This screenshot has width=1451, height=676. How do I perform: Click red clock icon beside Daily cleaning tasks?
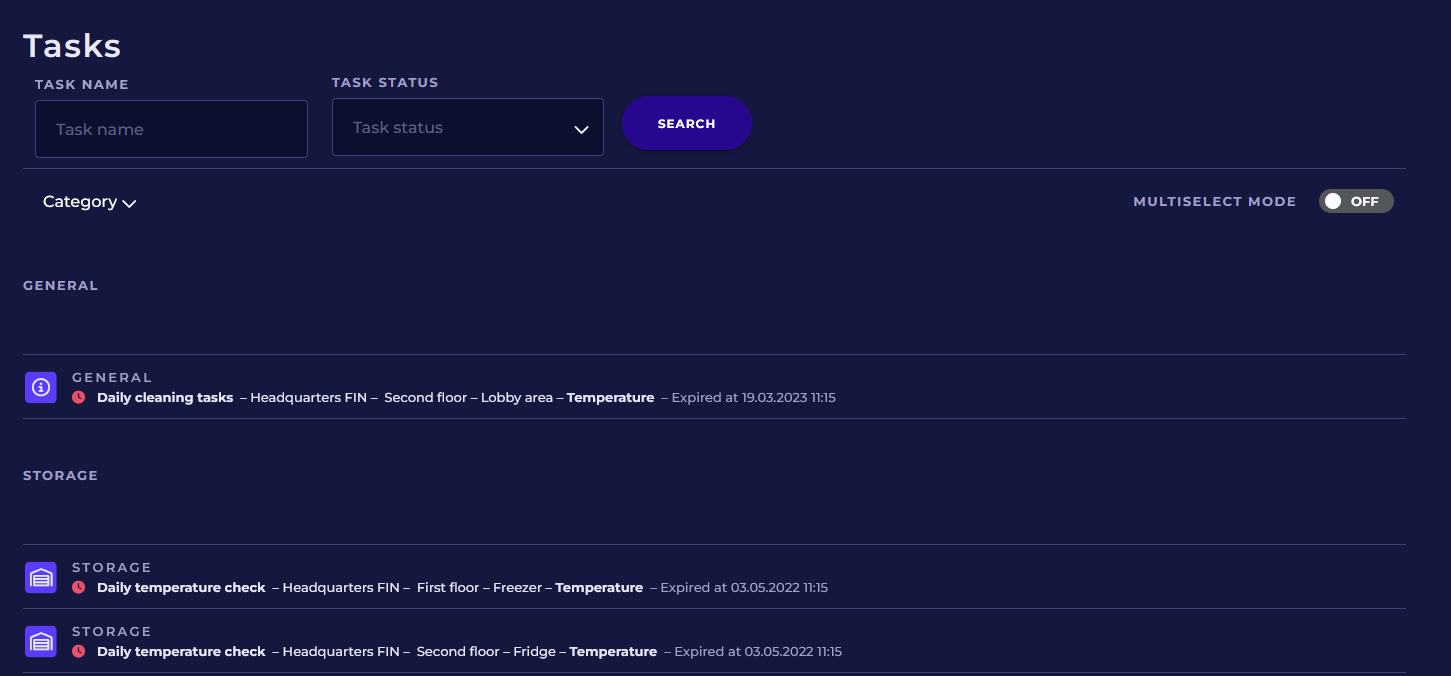coord(79,397)
